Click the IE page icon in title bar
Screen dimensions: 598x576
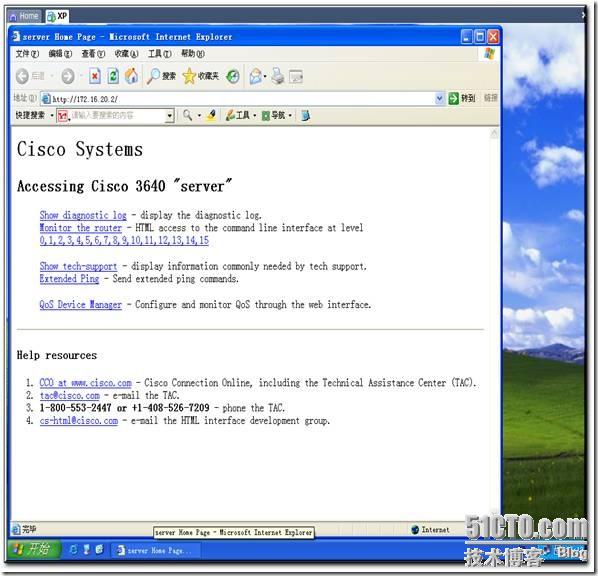pos(16,36)
